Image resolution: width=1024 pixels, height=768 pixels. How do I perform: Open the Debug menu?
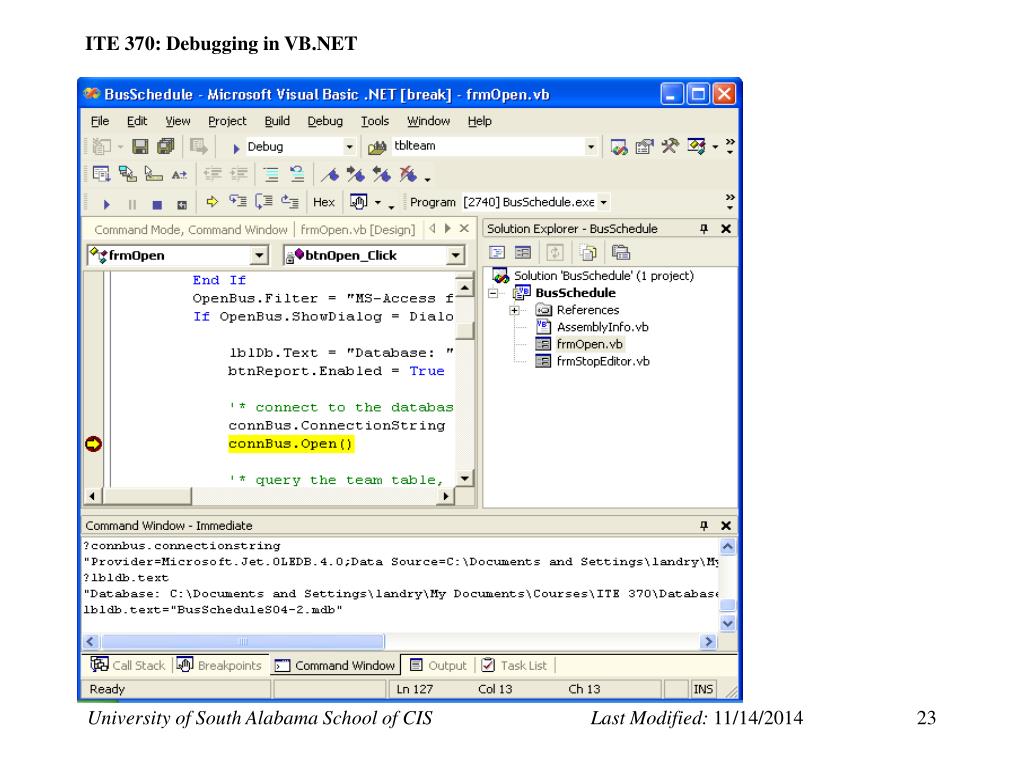(325, 121)
